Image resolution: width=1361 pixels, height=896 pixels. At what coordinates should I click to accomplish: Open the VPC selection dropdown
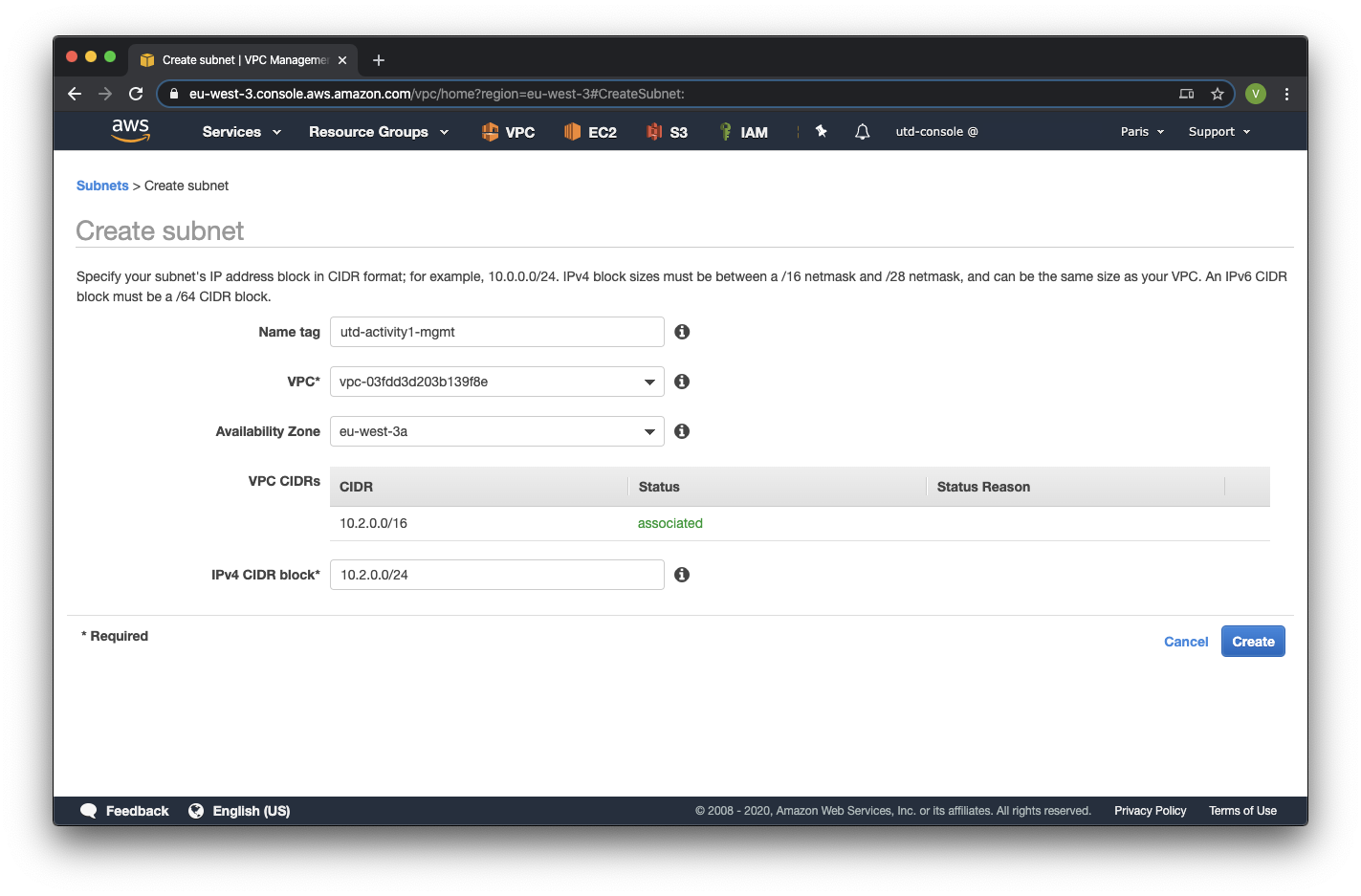point(497,382)
